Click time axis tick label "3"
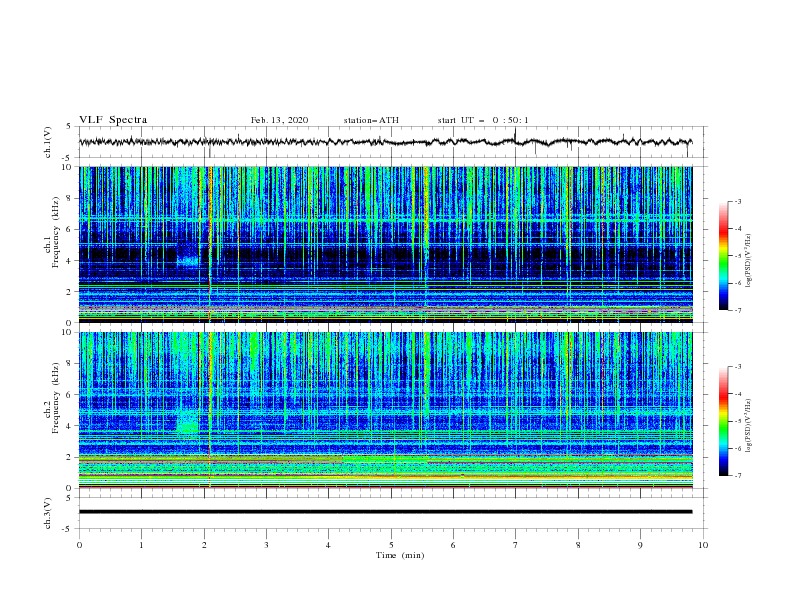This screenshot has height=612, width=792. [x=266, y=545]
